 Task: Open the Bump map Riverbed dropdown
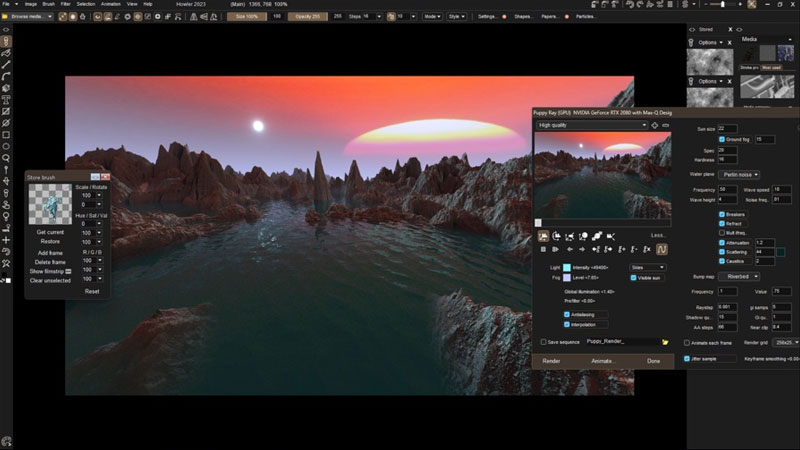pos(739,276)
